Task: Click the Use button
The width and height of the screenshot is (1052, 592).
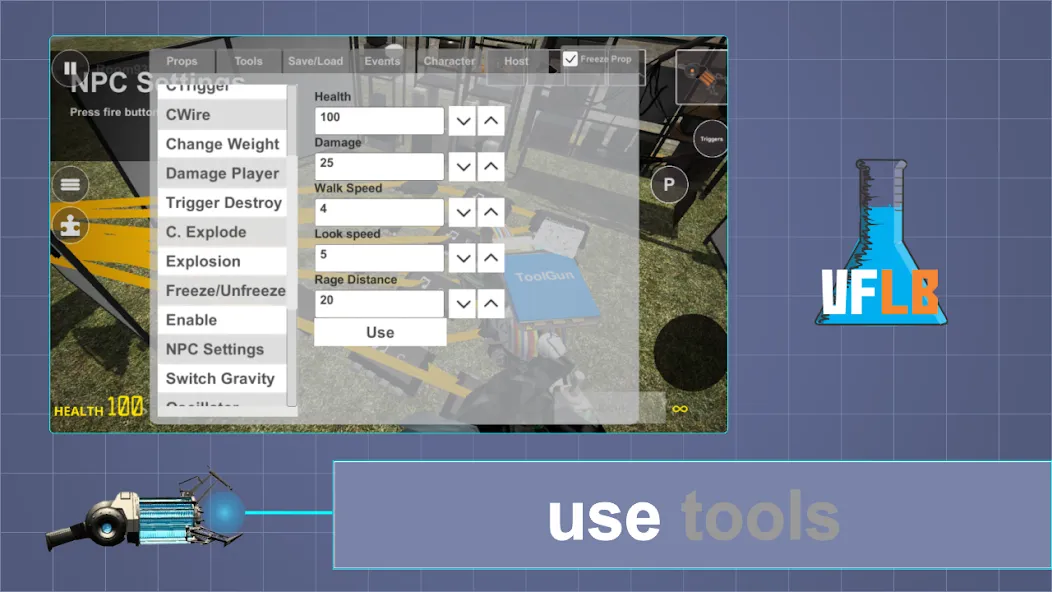Action: pyautogui.click(x=380, y=332)
